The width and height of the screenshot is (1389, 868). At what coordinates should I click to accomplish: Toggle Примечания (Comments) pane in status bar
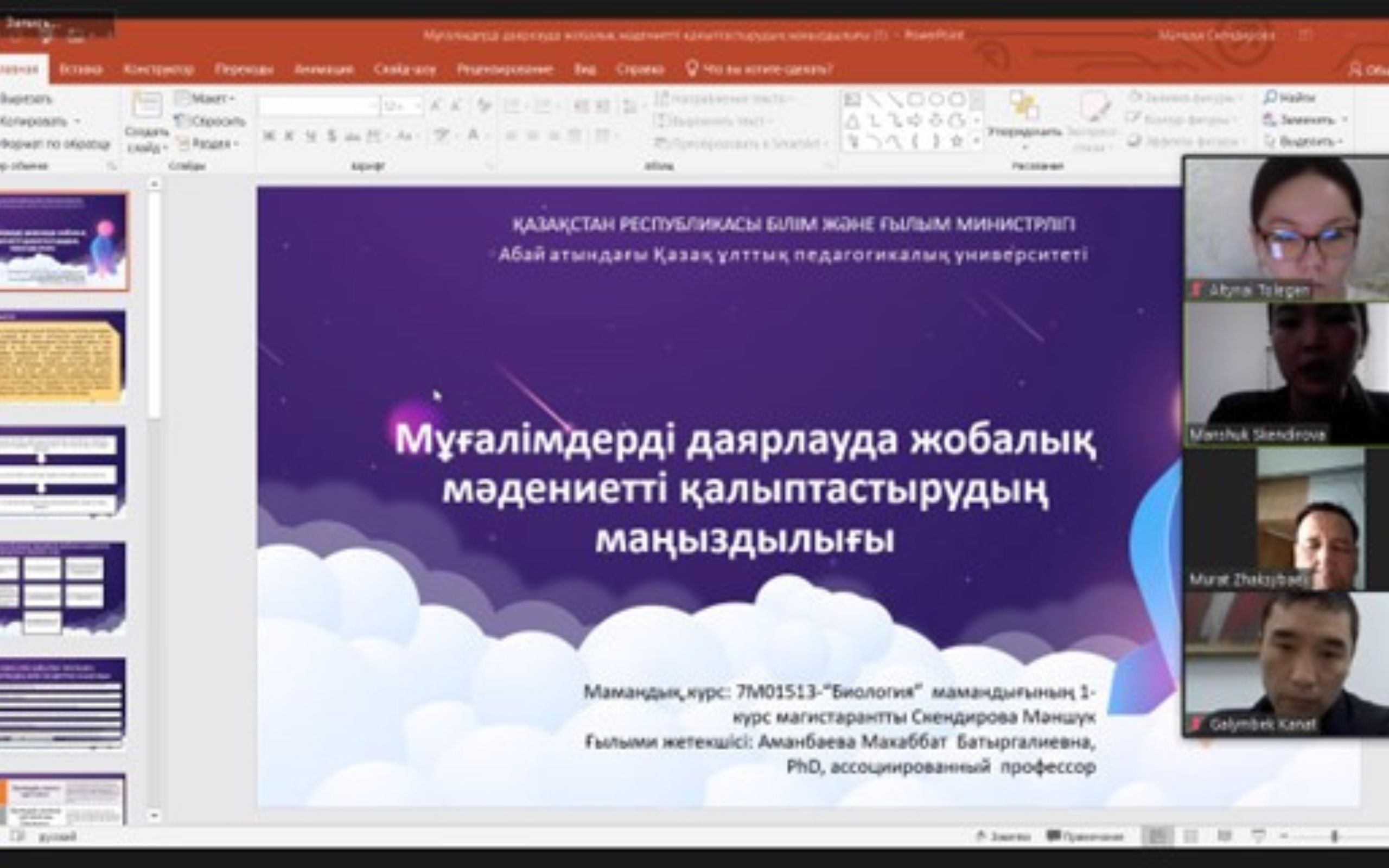pyautogui.click(x=1085, y=837)
